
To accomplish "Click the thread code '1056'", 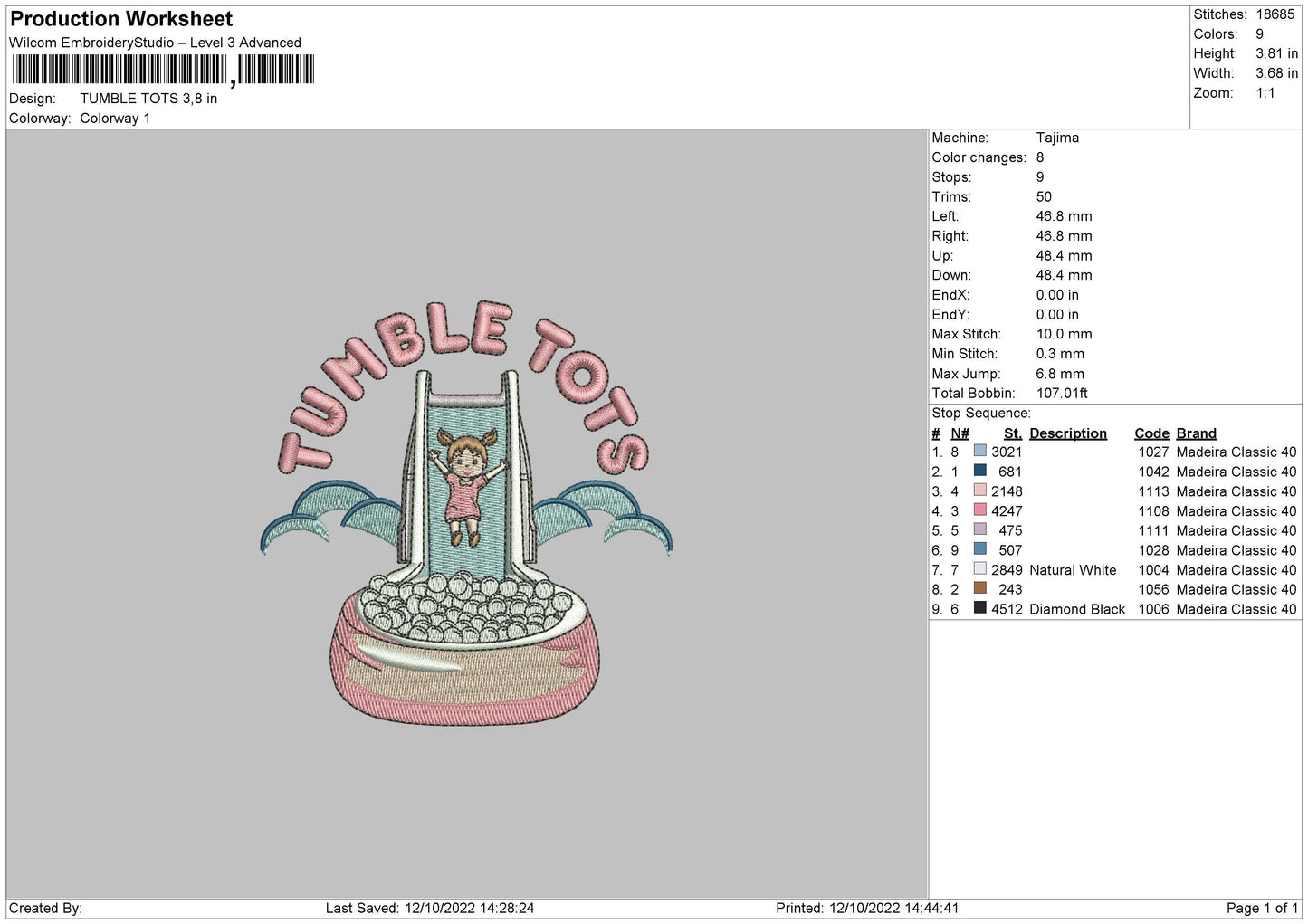I will (1153, 589).
